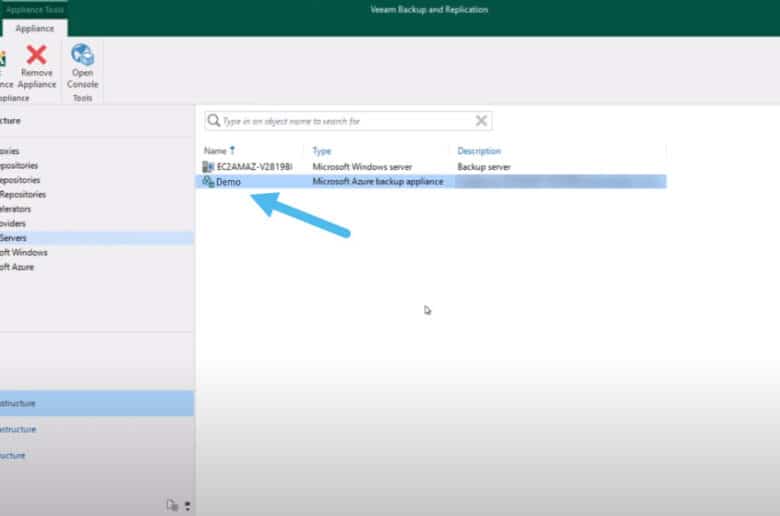Screen dimensions: 780x516
Task: Click the Microsoft Windows server type cell
Action: point(362,167)
